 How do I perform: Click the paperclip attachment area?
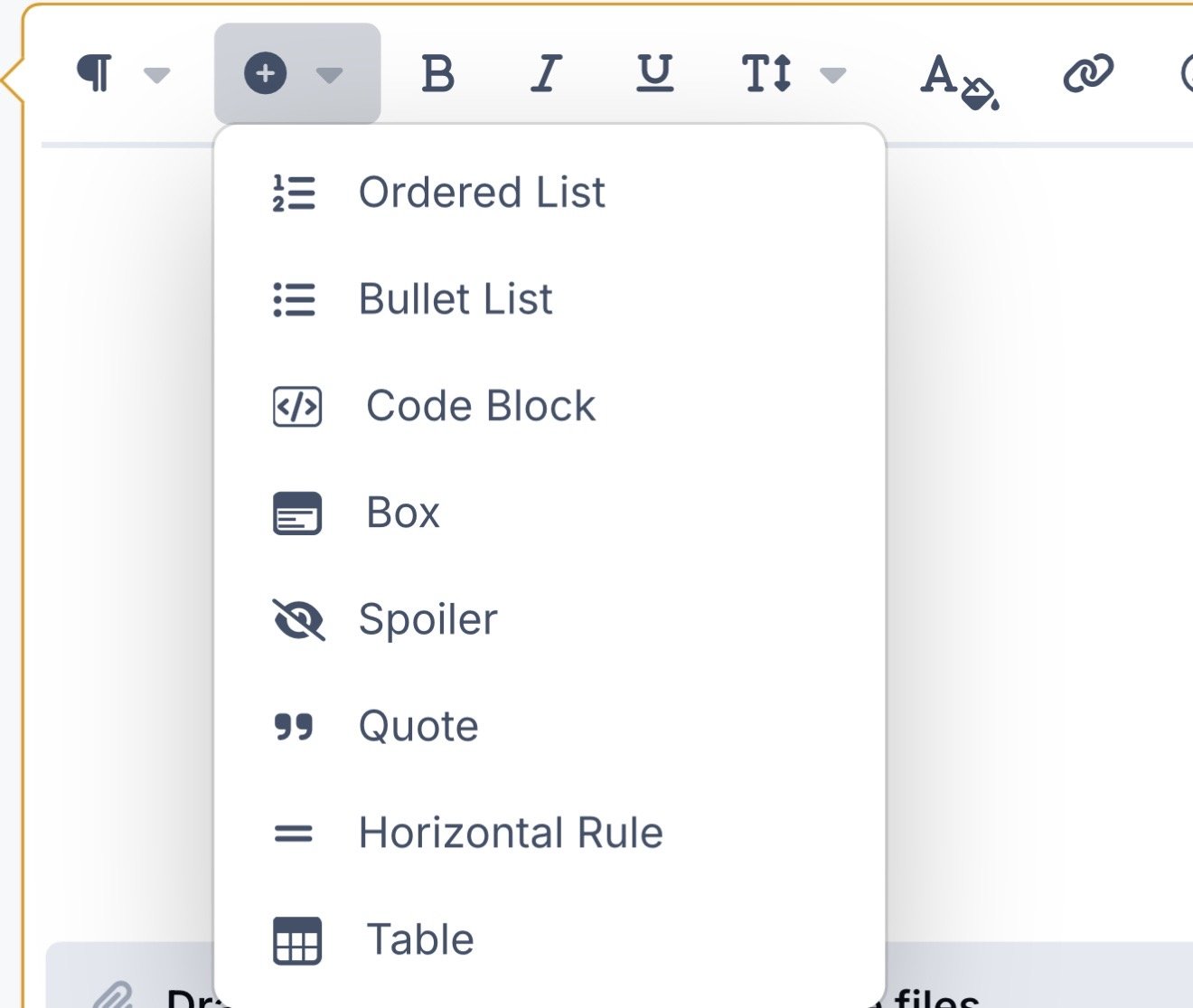coord(114,995)
